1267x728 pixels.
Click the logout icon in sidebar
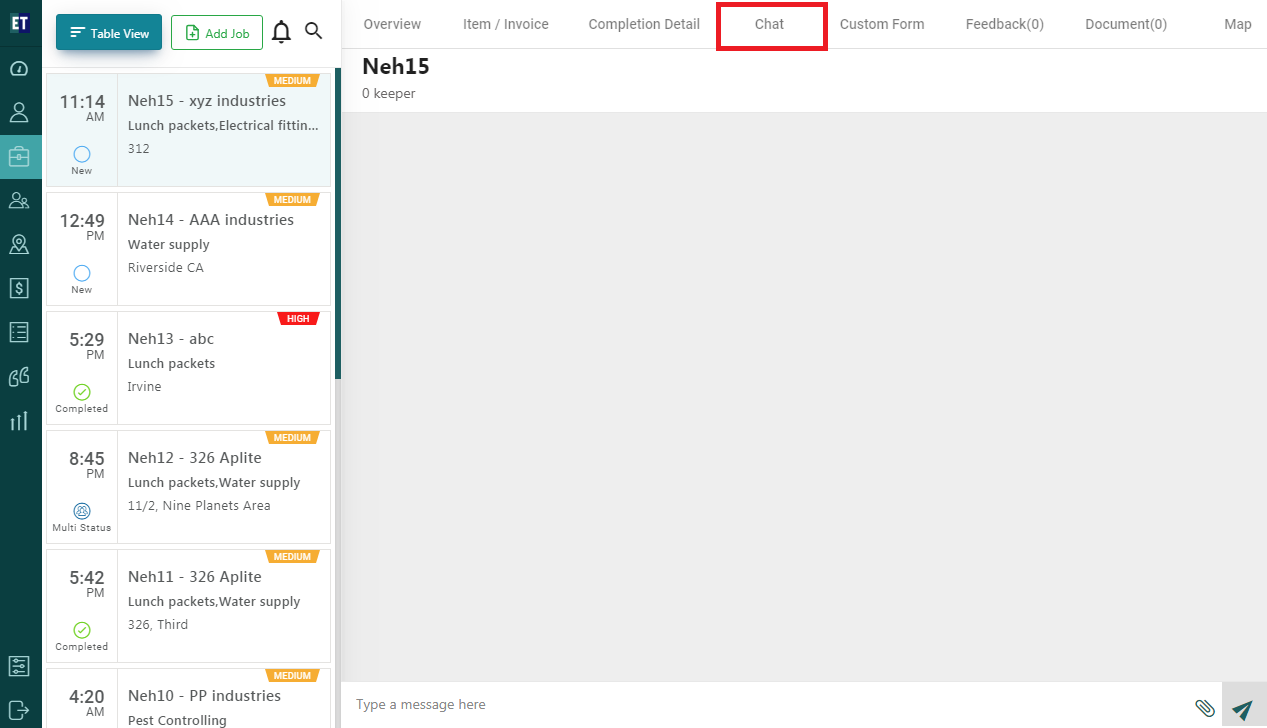(x=19, y=709)
